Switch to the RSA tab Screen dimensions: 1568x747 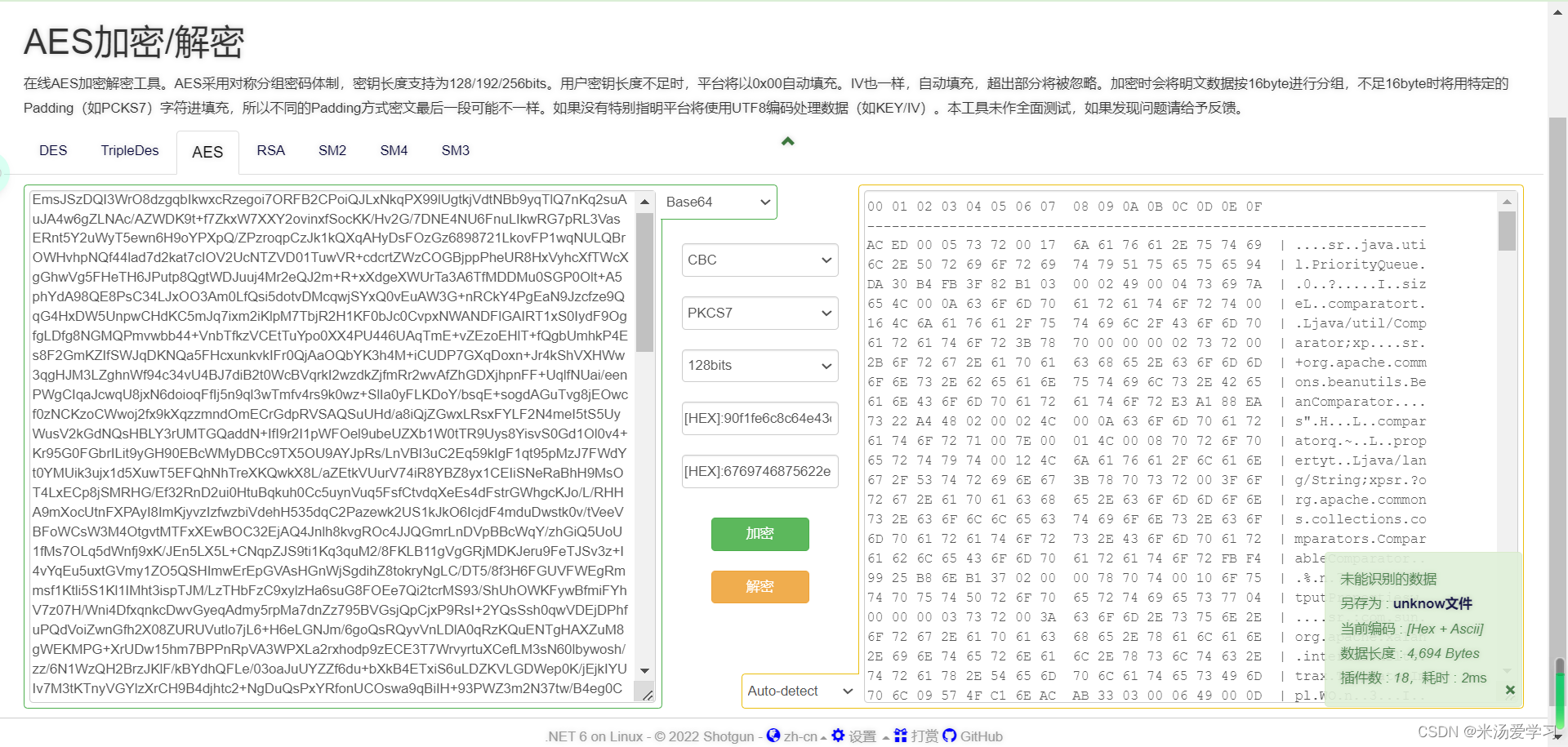(270, 150)
